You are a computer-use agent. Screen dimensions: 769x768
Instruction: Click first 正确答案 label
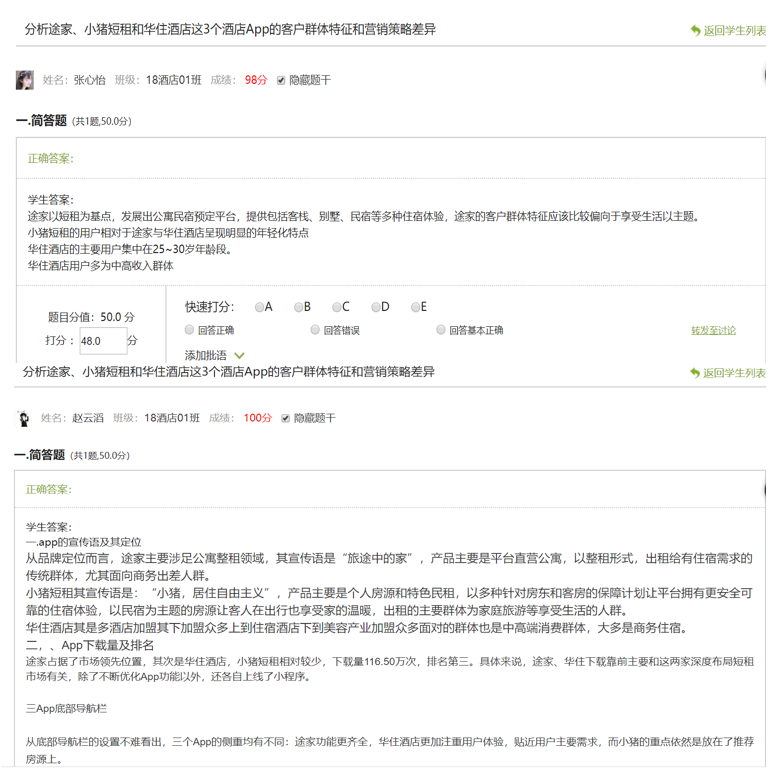click(51, 158)
